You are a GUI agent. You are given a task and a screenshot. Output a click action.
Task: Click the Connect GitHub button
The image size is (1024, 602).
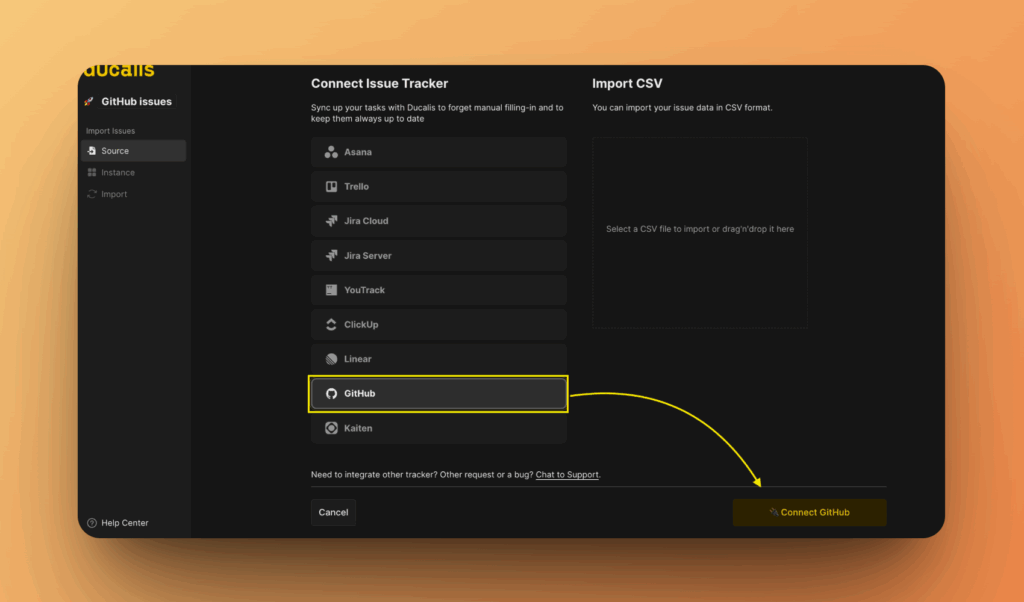[x=809, y=511]
